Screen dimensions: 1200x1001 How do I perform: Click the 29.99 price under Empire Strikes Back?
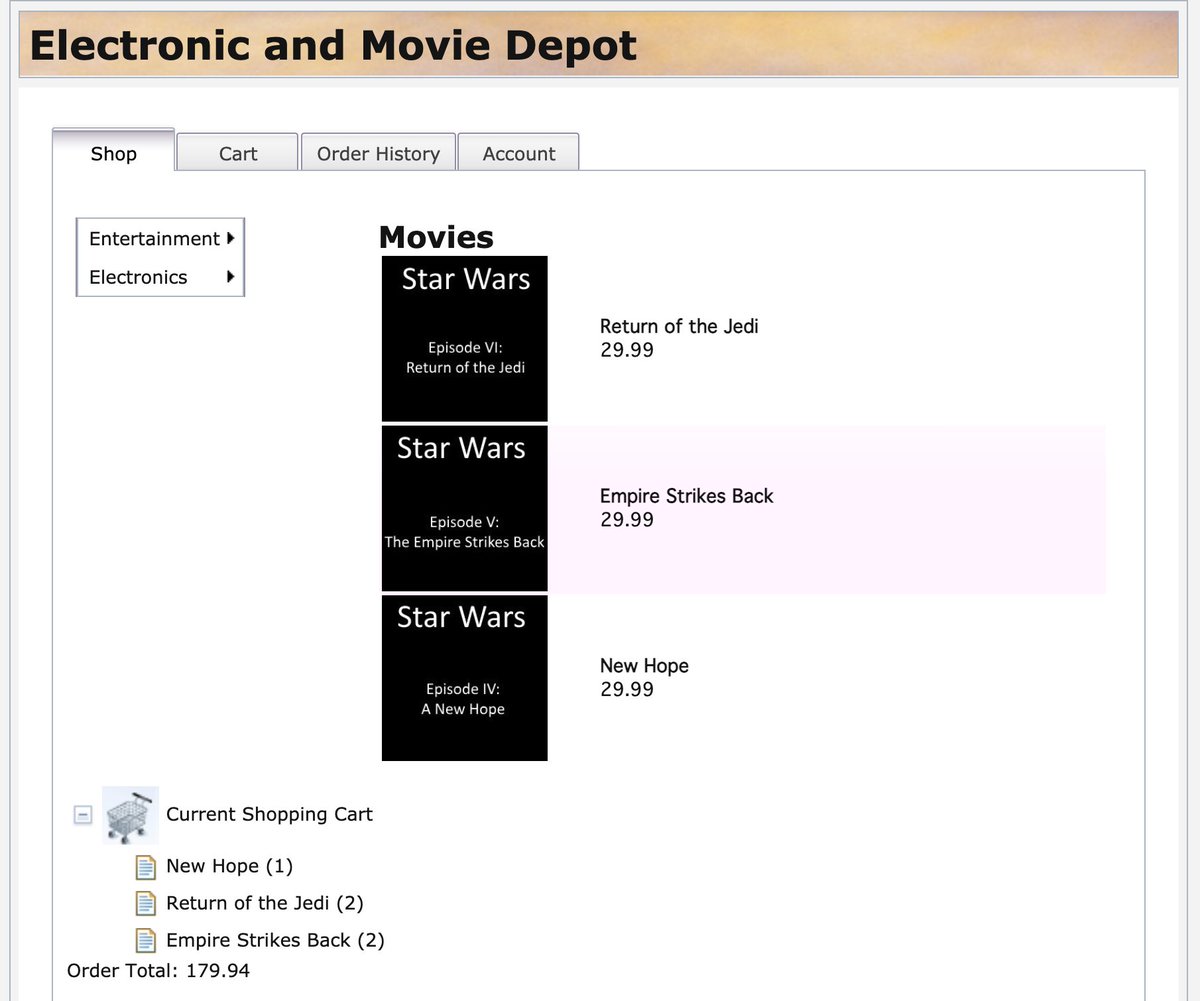point(627,520)
